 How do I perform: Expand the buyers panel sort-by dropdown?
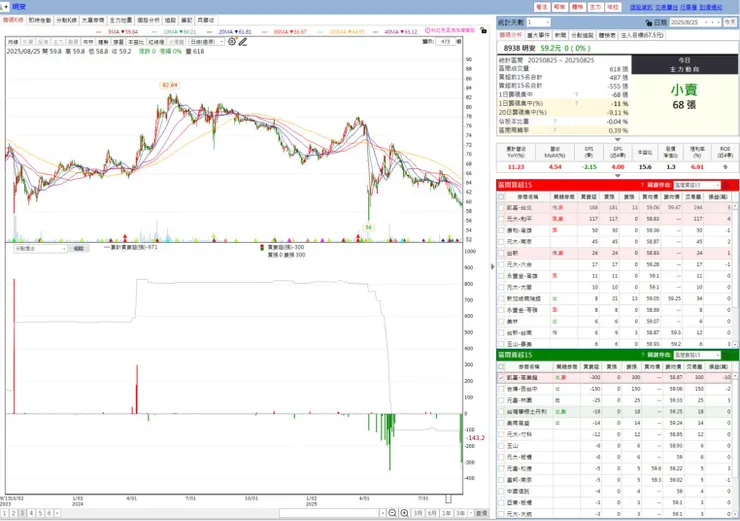click(x=697, y=185)
